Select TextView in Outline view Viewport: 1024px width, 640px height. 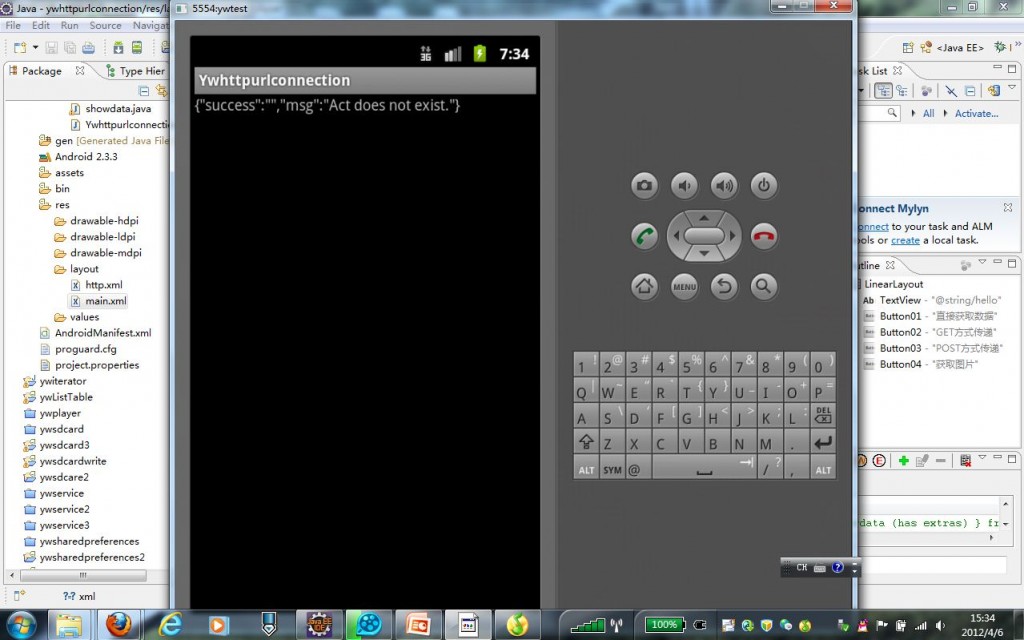coord(932,300)
